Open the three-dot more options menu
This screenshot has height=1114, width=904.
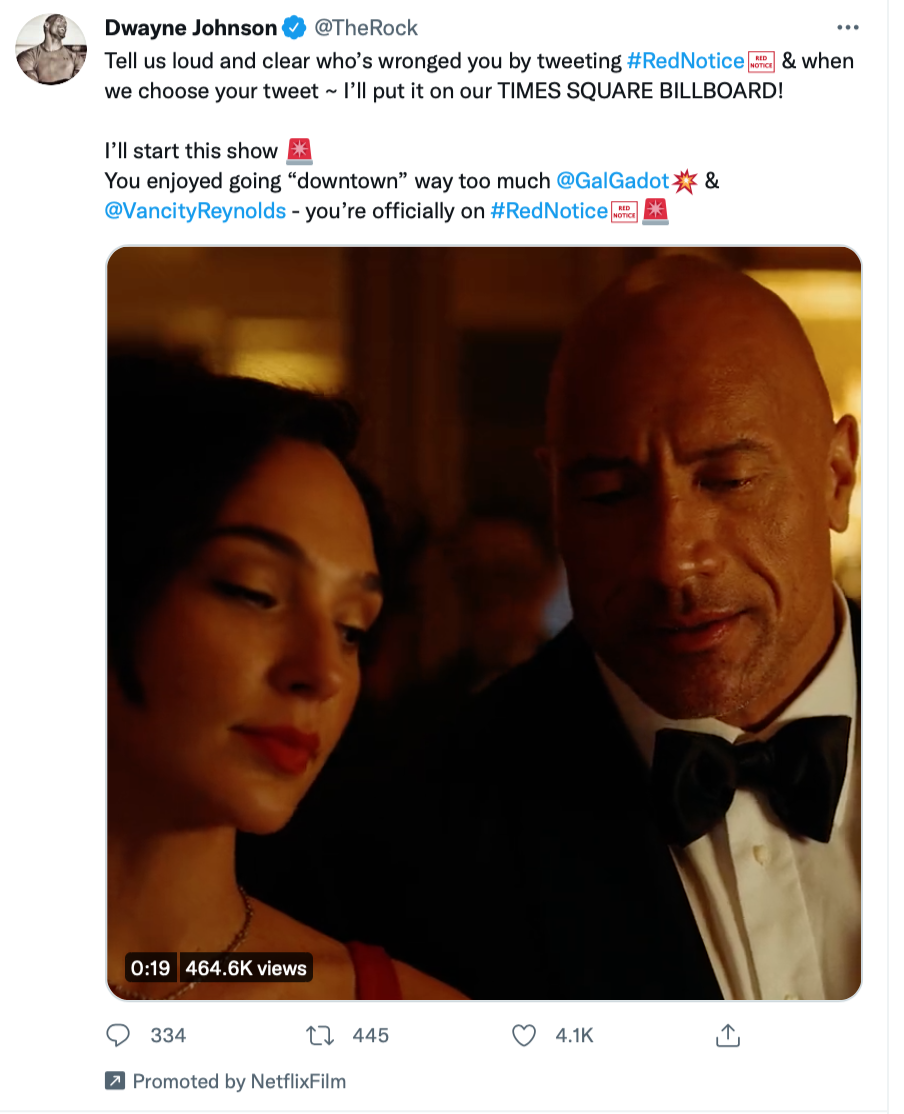coord(847,27)
